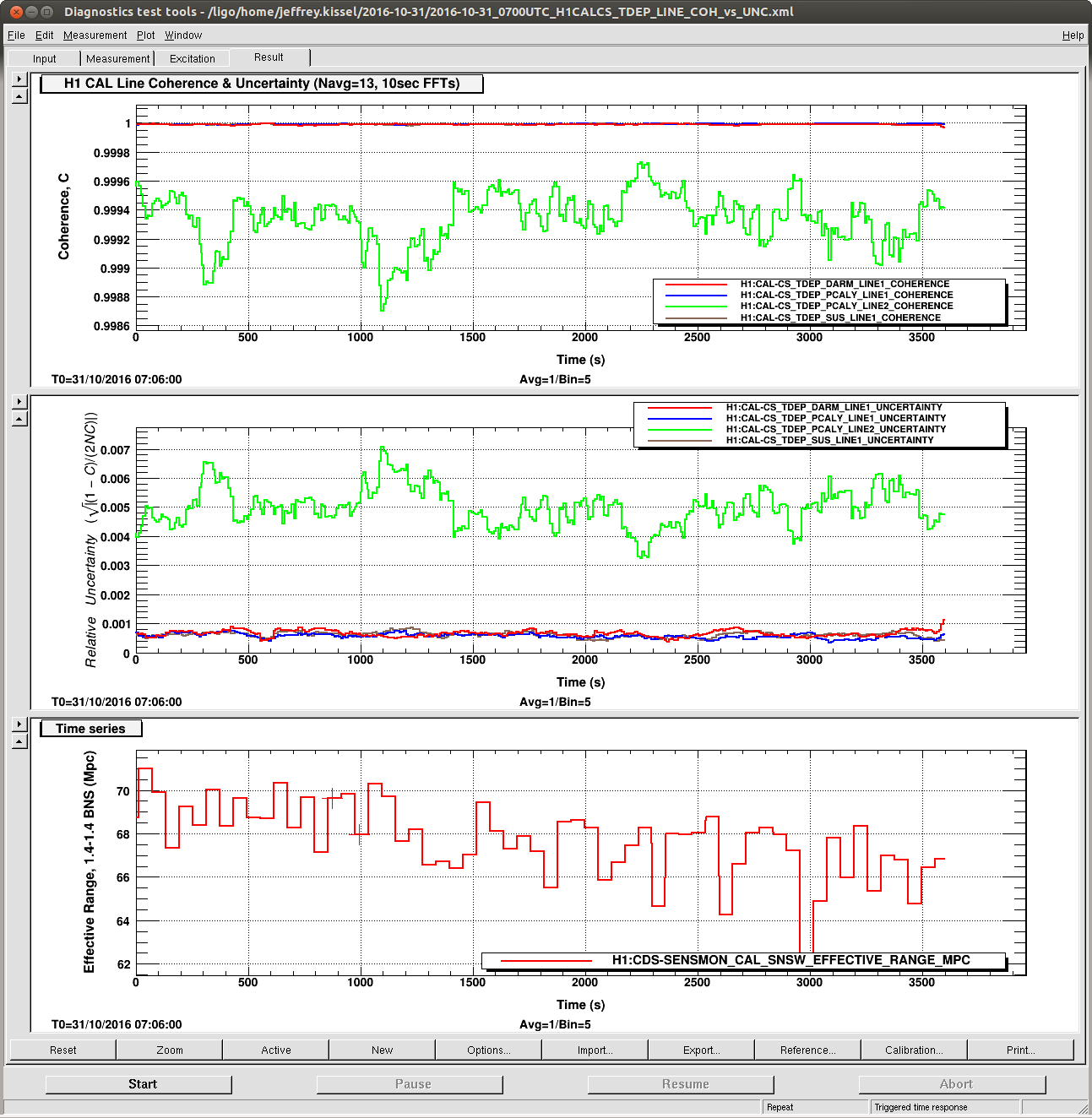Click Time (s) label under the coherence plot

[x=580, y=360]
